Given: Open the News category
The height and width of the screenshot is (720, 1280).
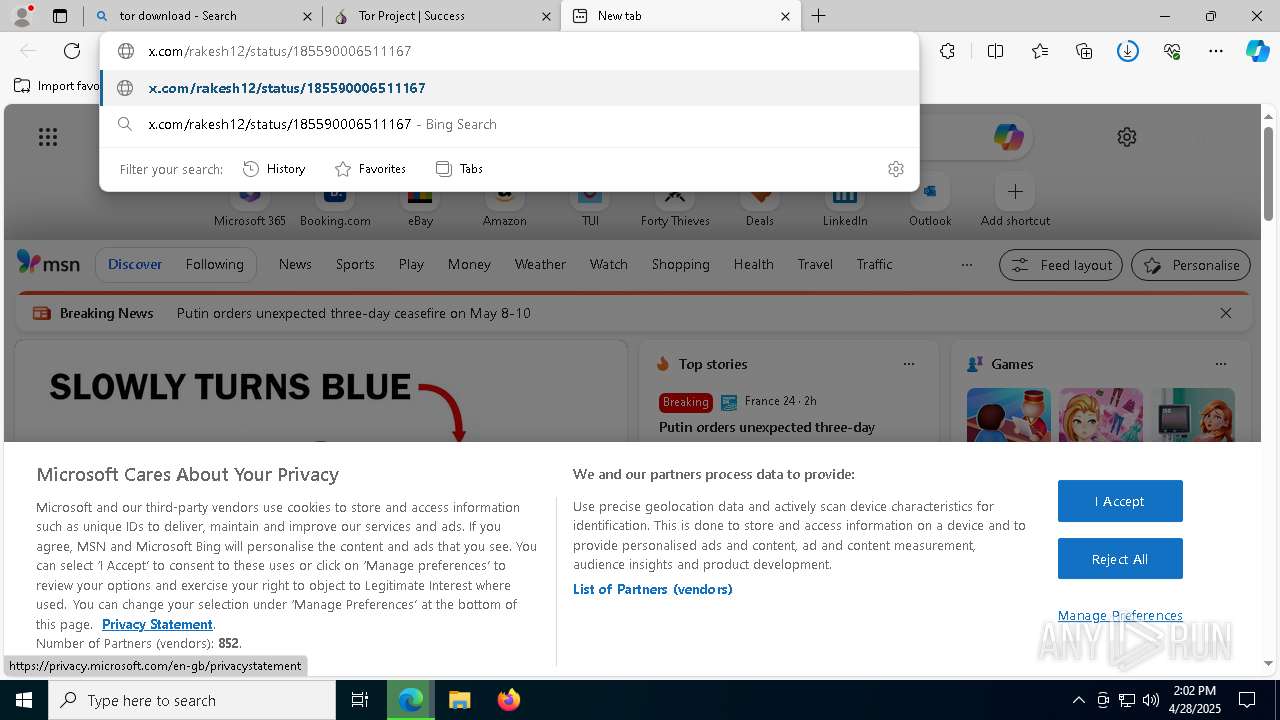Looking at the screenshot, I should tap(295, 264).
